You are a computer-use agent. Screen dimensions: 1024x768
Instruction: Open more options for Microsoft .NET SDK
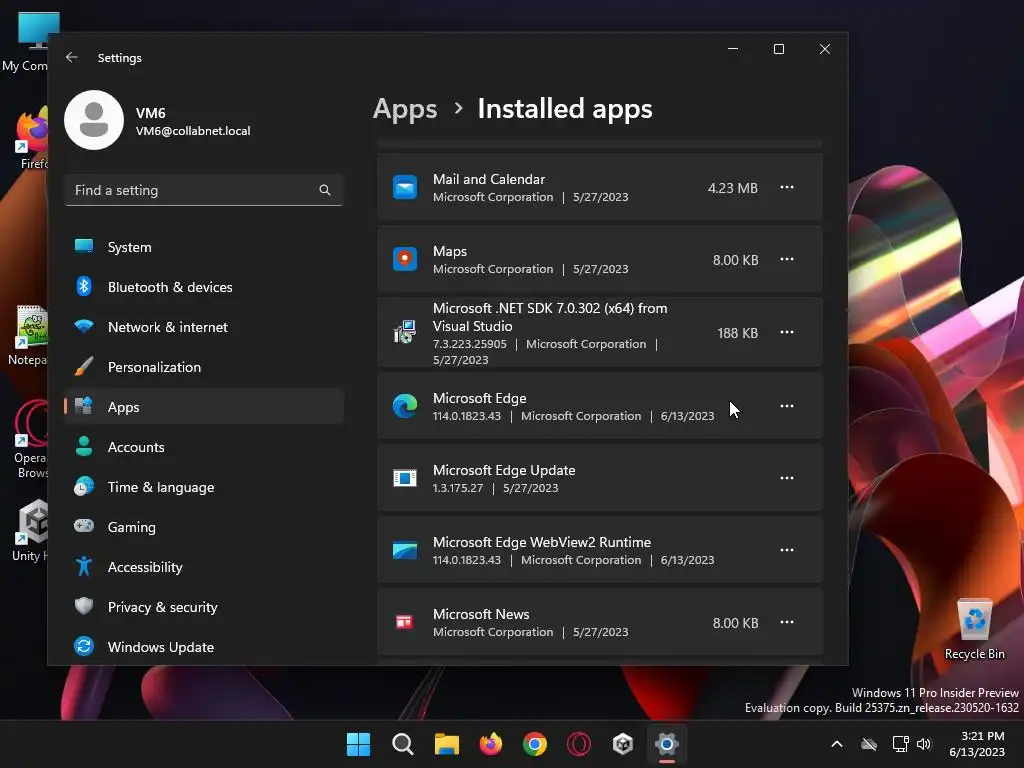(x=787, y=332)
